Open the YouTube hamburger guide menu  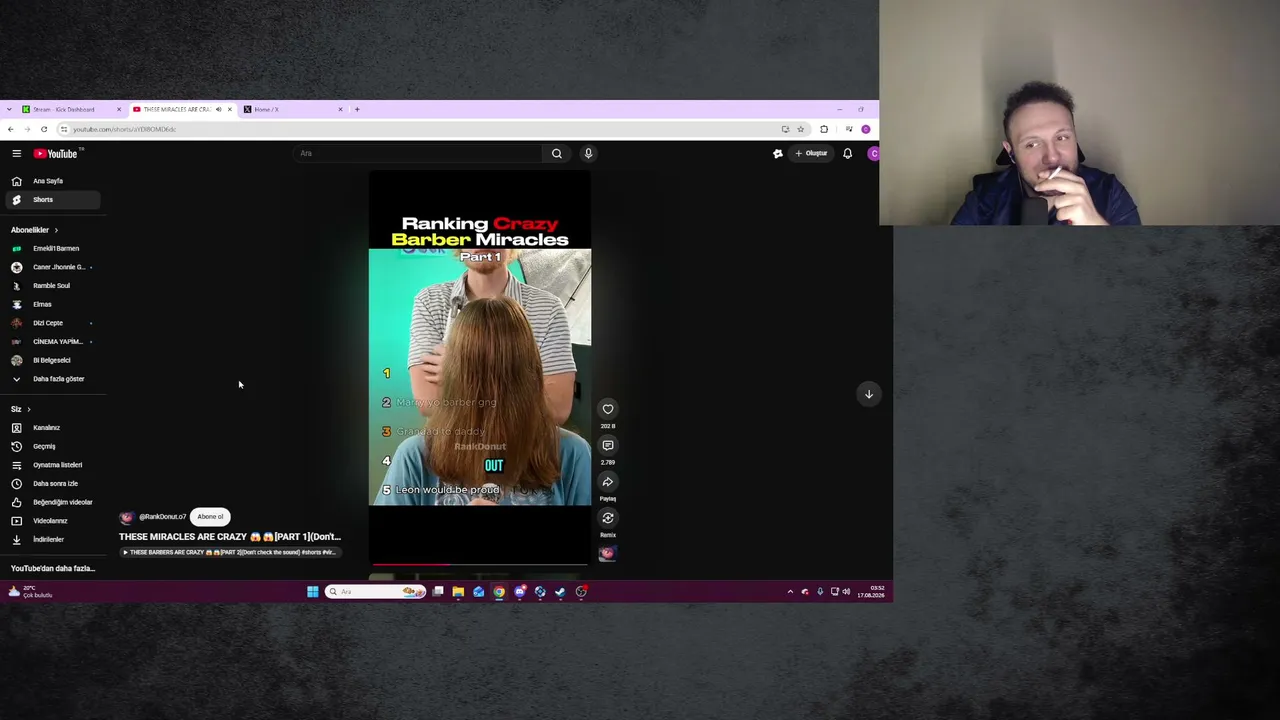point(17,153)
